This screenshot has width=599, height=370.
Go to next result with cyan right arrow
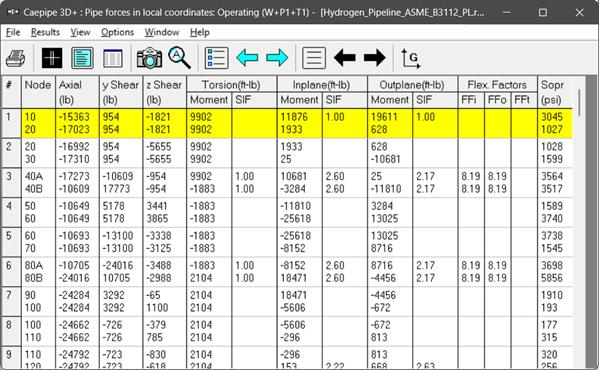pos(277,58)
